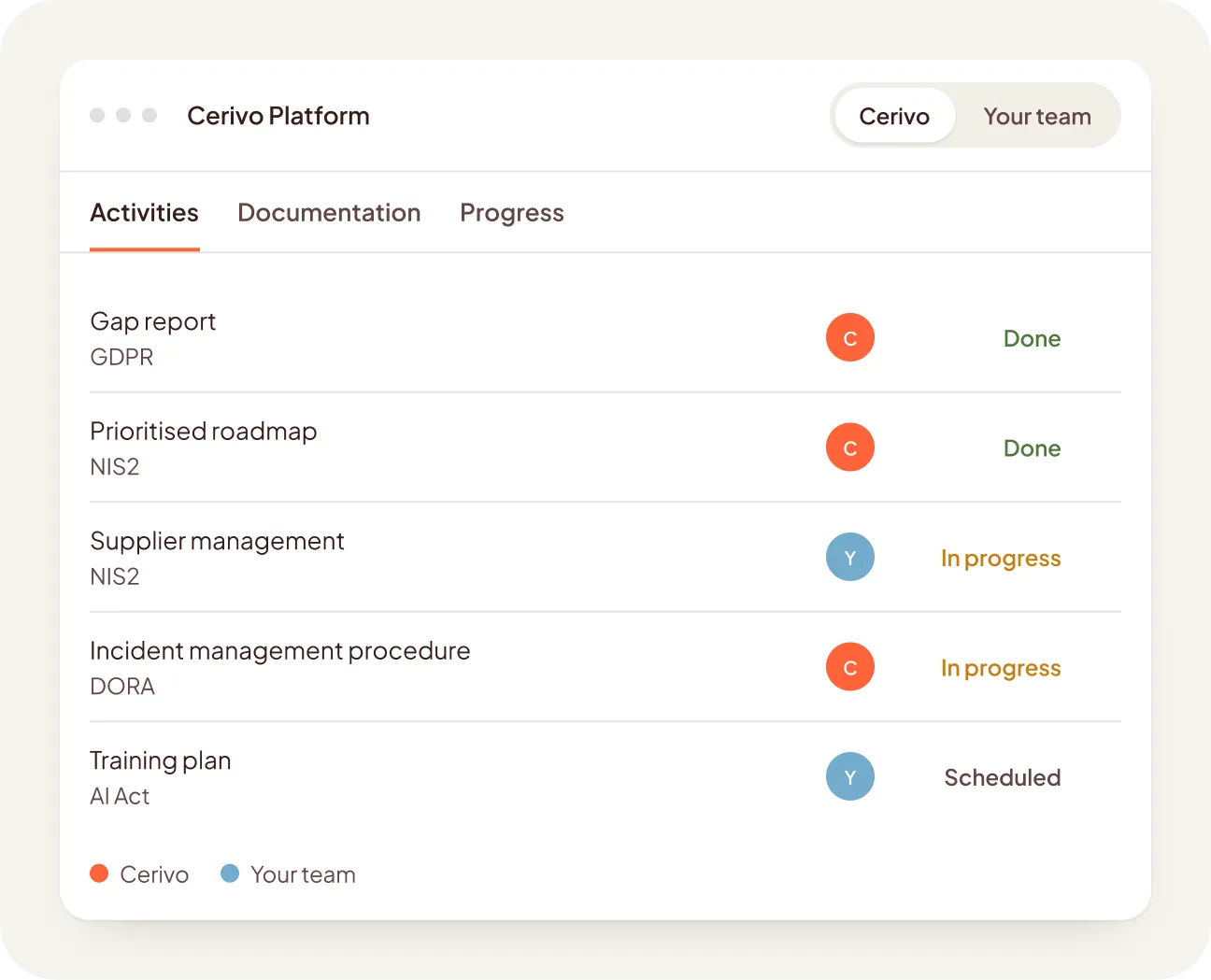Image resolution: width=1211 pixels, height=980 pixels.
Task: Click the Done status for Gap report
Action: [x=1032, y=338]
